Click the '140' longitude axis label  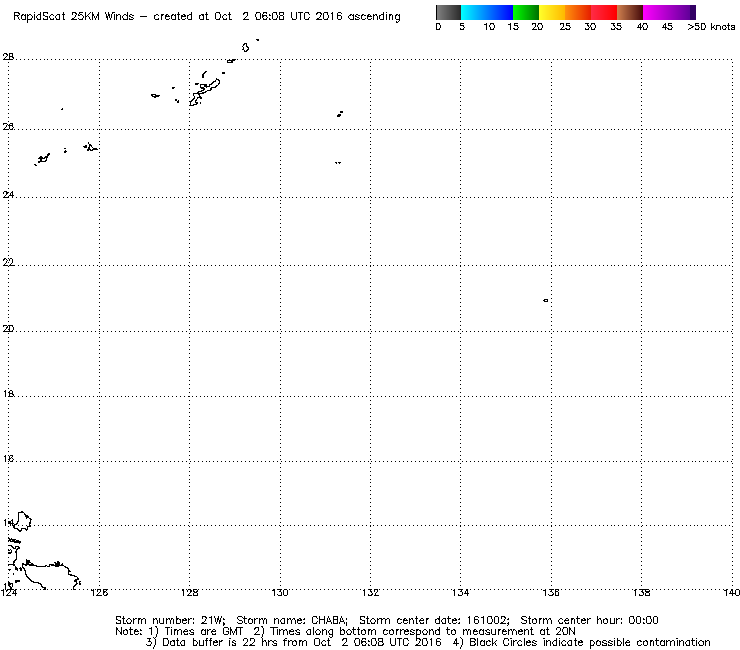tap(731, 592)
